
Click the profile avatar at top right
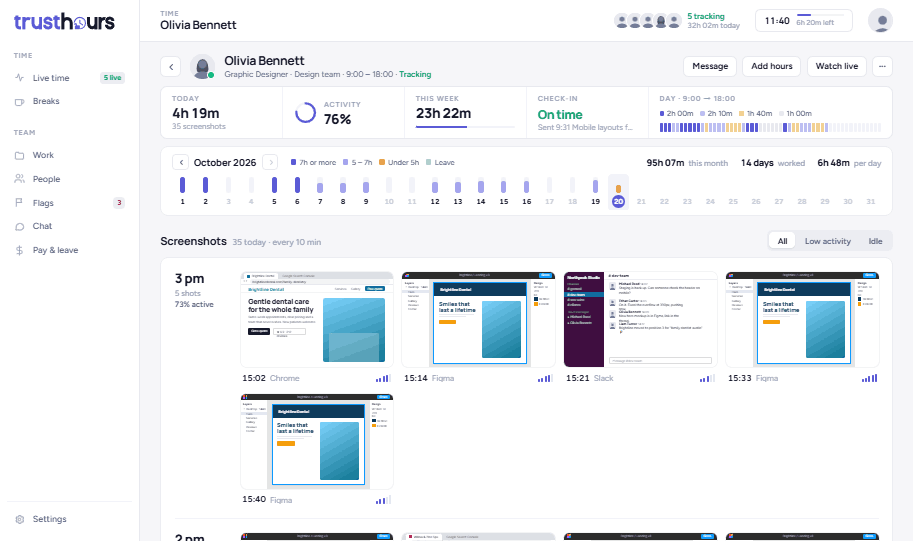(880, 20)
